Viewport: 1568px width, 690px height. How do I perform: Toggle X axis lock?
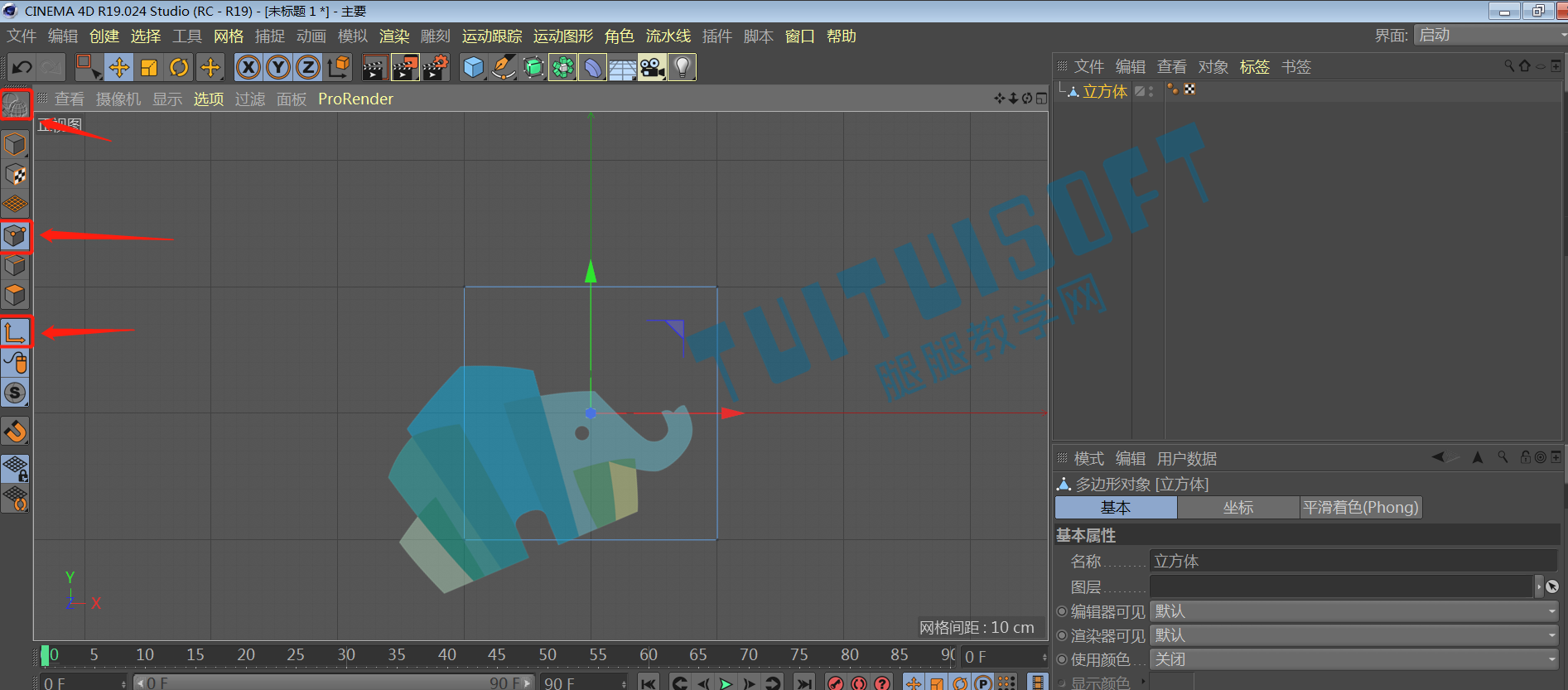click(x=248, y=67)
